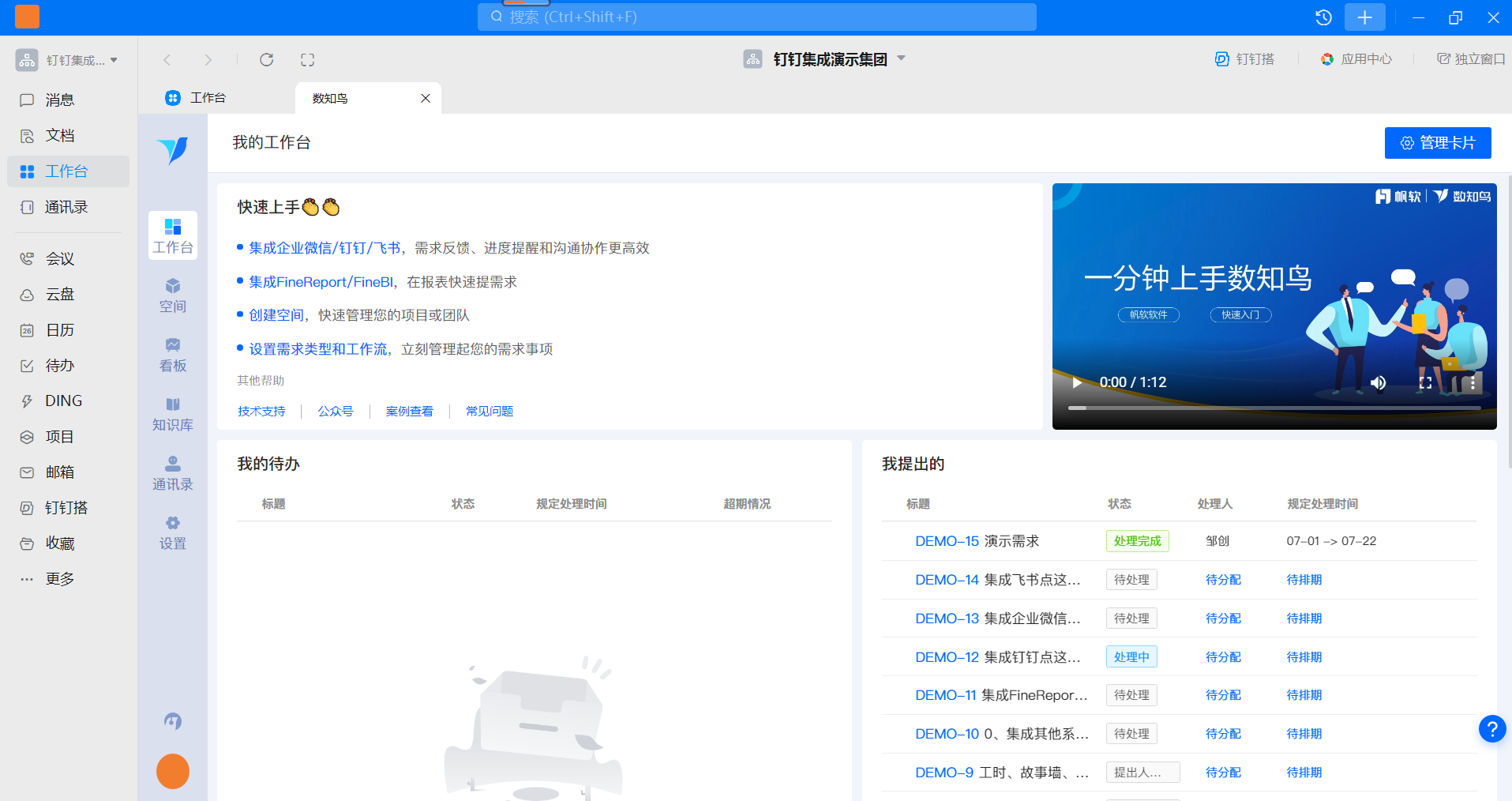Expand the 钉钉集成... organization switcher
The height and width of the screenshot is (801, 1512).
click(x=67, y=60)
